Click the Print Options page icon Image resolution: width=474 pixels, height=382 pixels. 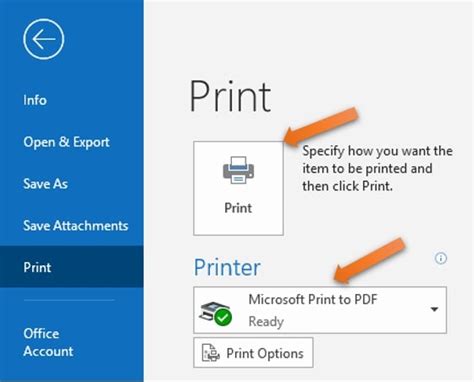pyautogui.click(x=211, y=353)
